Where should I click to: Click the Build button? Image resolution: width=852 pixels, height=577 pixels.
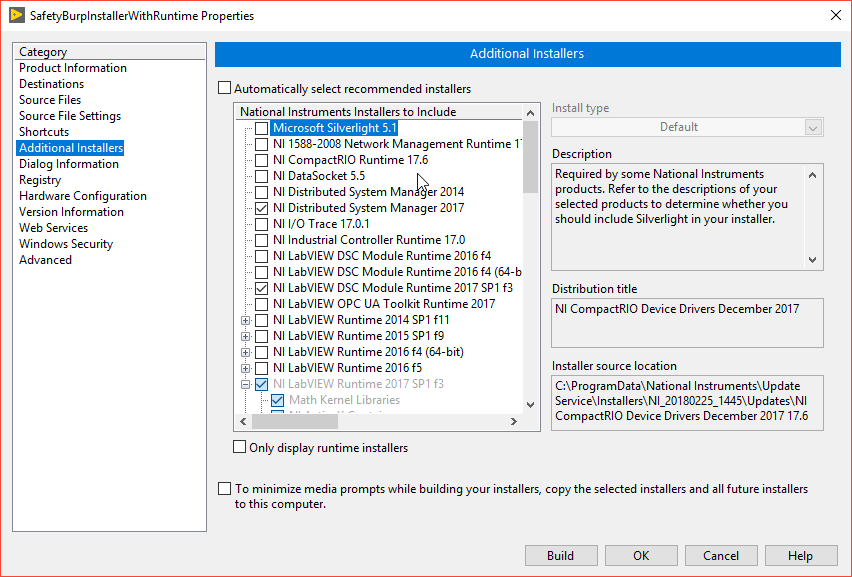click(x=561, y=556)
